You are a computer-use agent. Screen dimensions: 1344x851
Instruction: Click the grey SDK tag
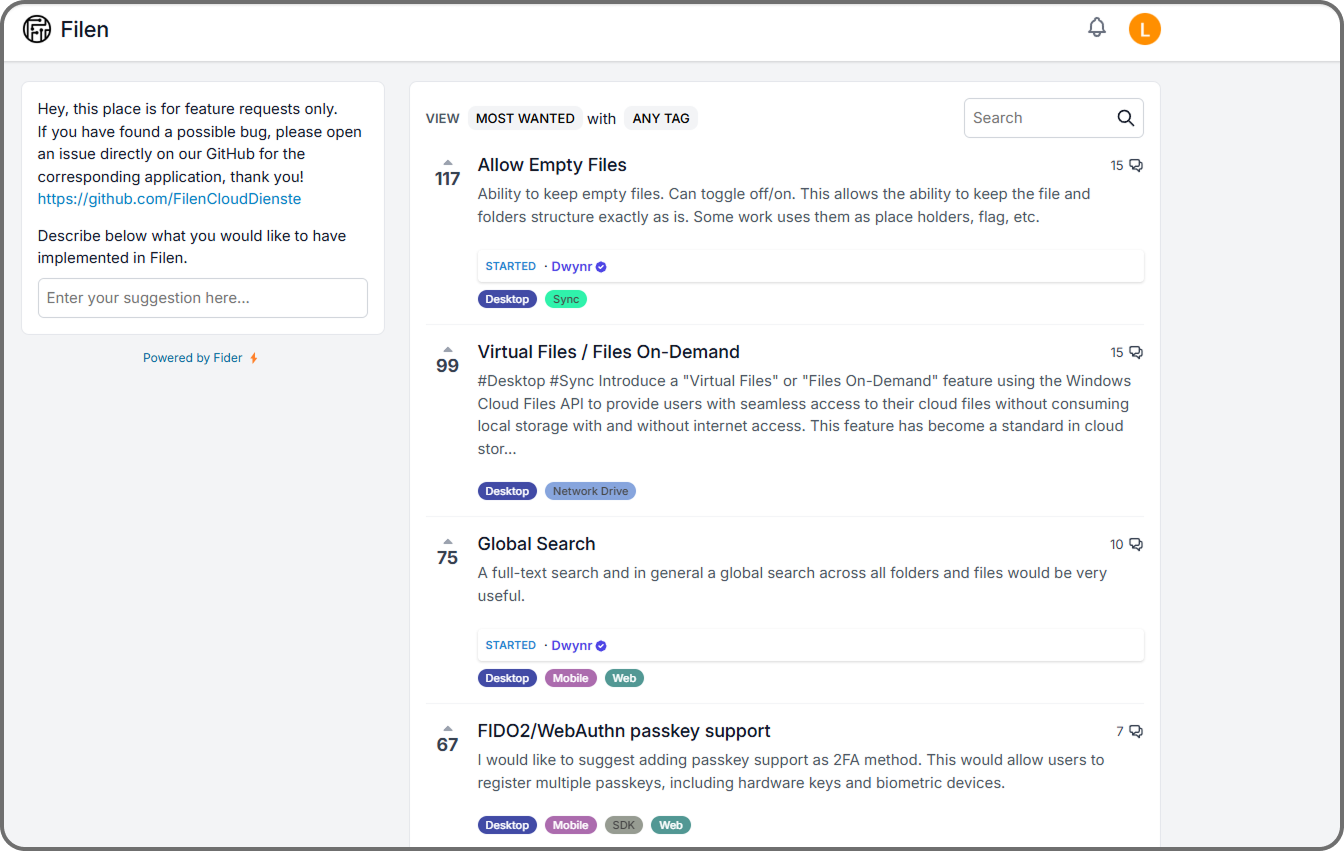click(624, 825)
